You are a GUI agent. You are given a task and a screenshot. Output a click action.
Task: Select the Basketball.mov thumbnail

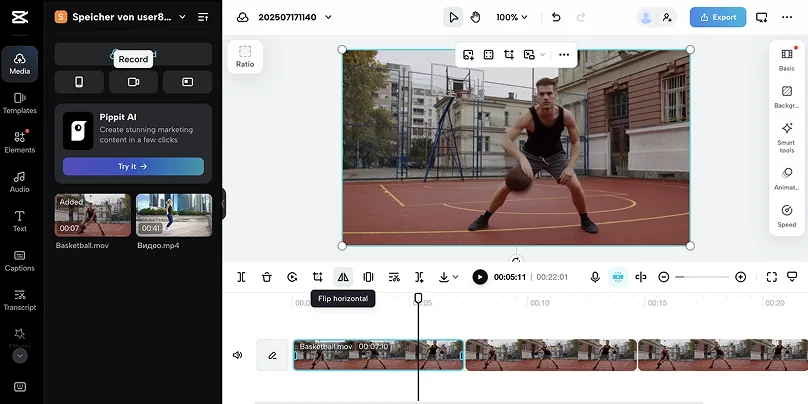click(x=93, y=215)
